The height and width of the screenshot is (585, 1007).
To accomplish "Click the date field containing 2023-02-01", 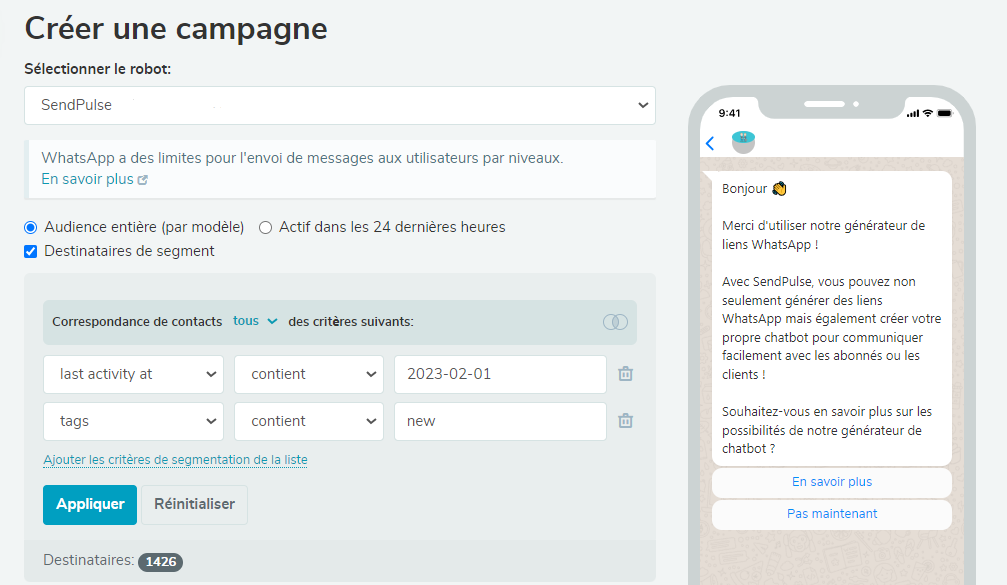I will (500, 373).
